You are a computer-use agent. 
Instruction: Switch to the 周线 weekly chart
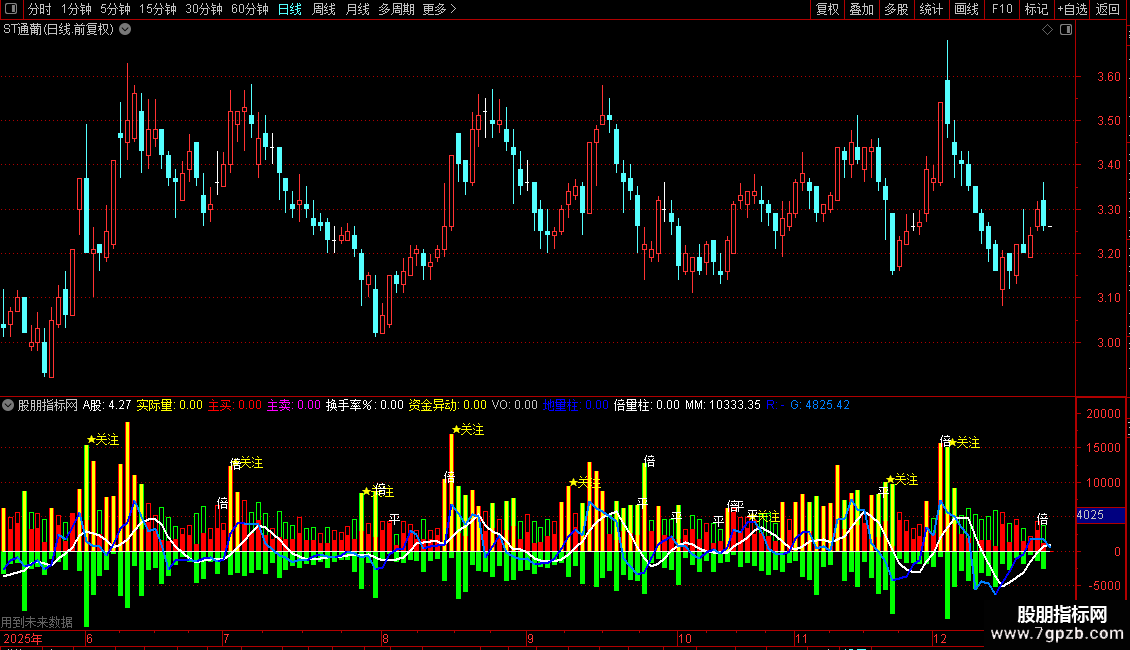(x=324, y=9)
